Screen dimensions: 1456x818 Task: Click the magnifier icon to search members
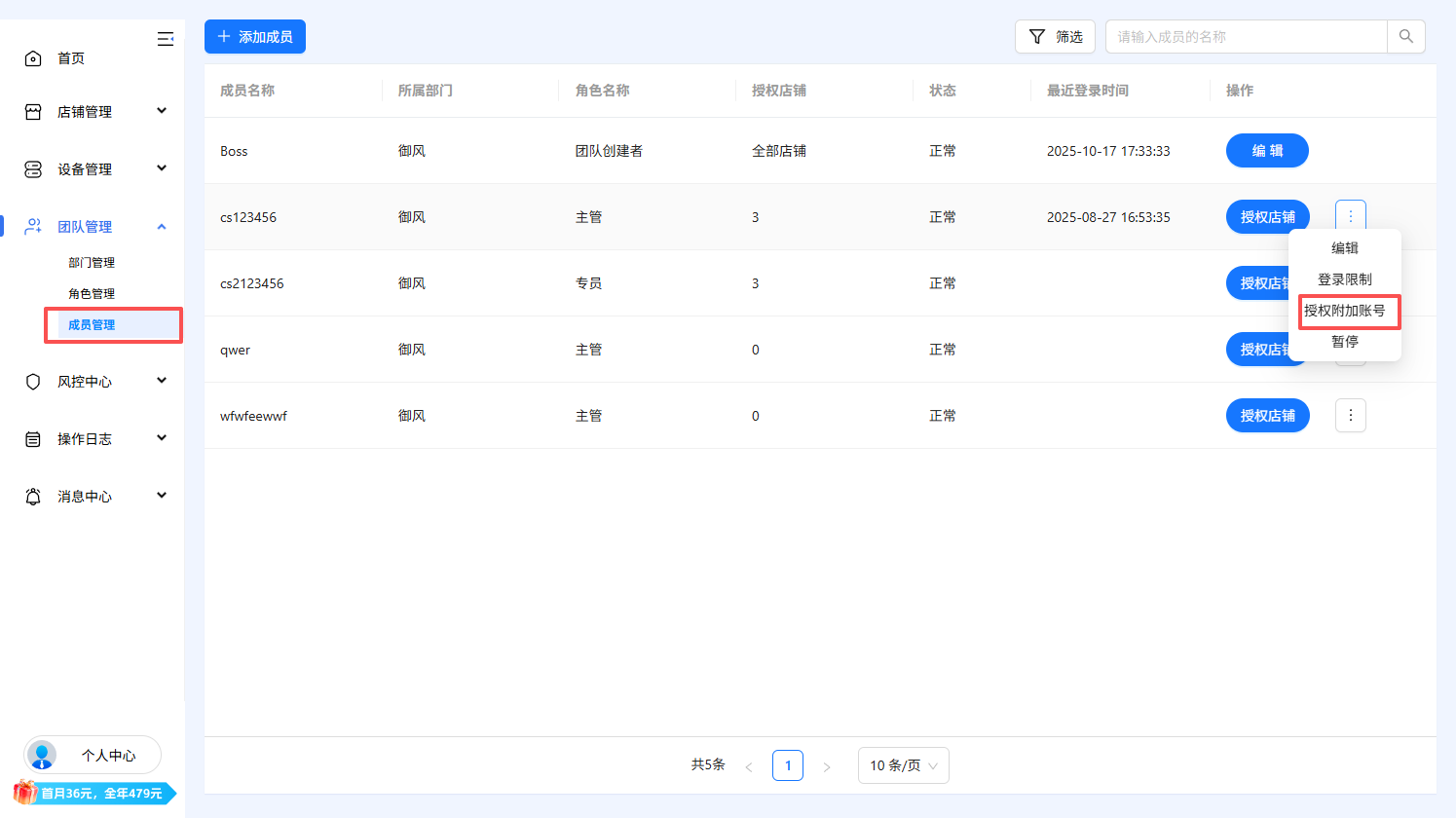(1406, 35)
